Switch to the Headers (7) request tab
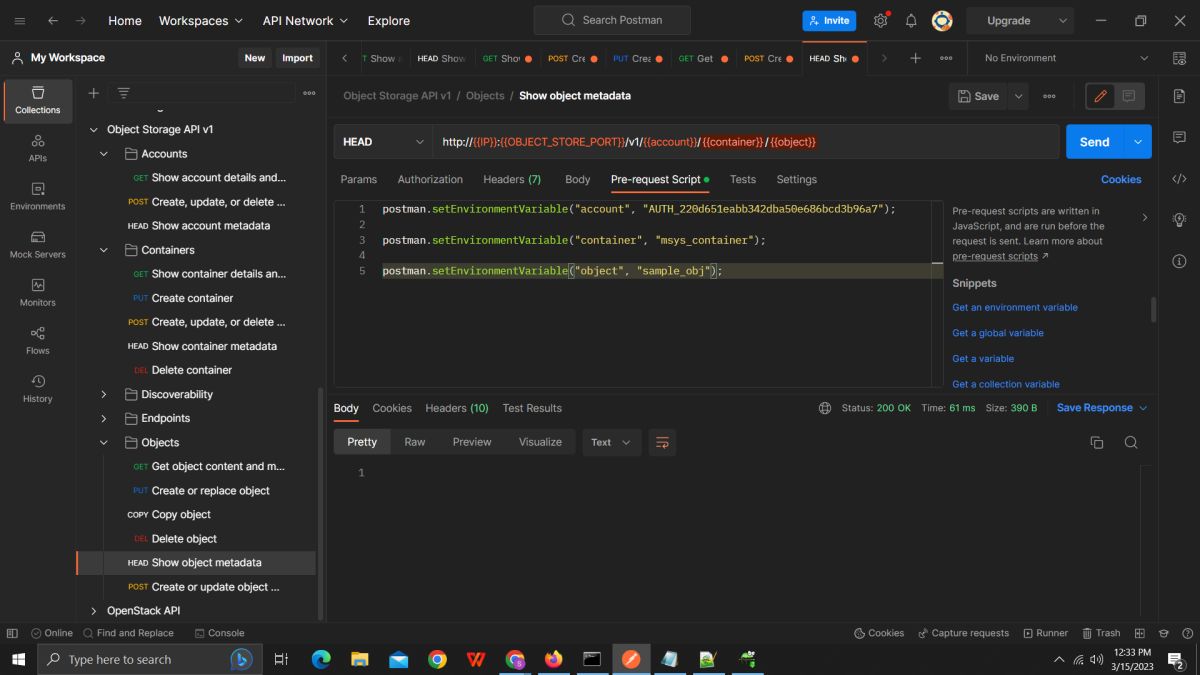This screenshot has width=1200, height=675. [x=512, y=179]
